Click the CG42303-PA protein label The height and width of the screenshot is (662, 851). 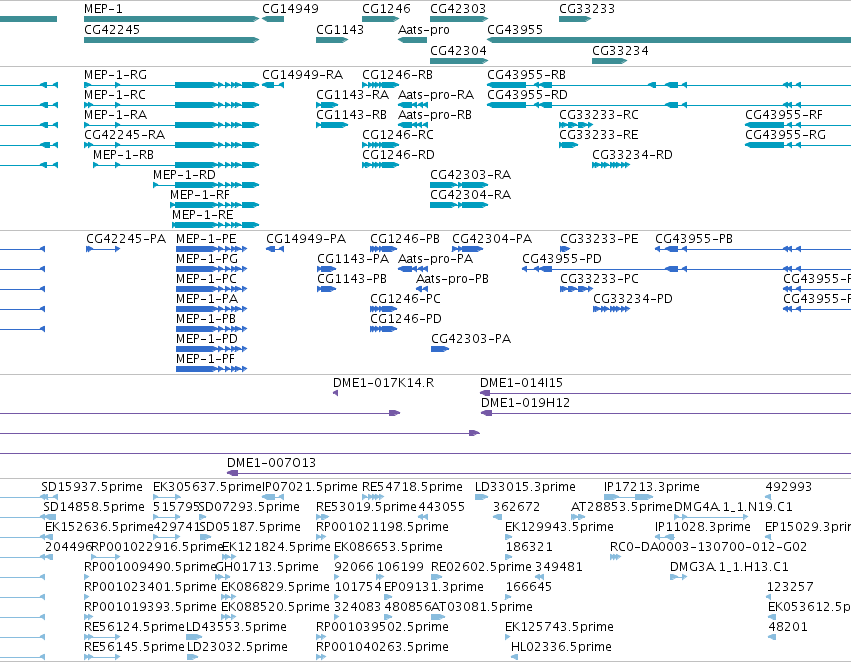coord(471,339)
